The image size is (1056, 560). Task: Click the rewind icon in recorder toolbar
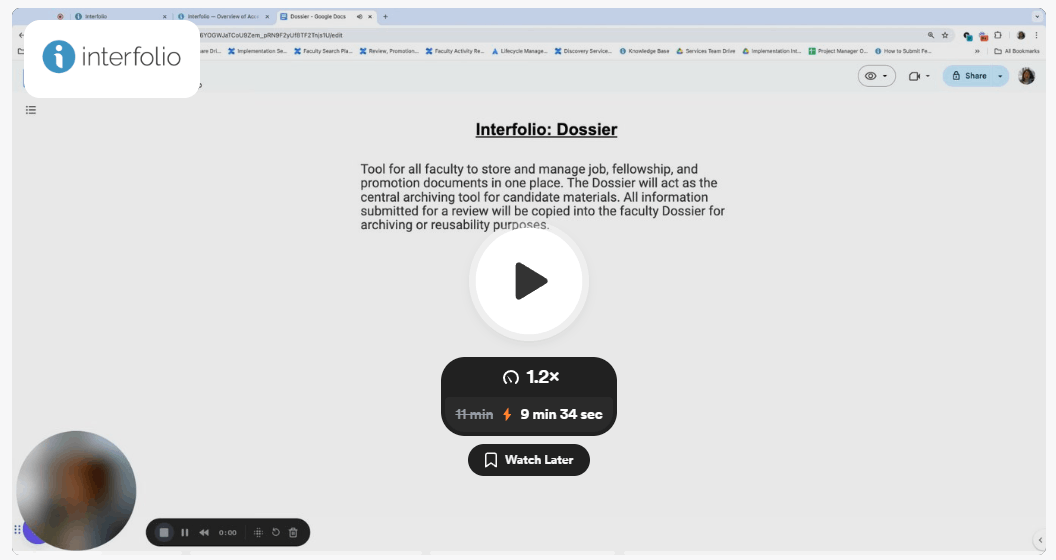click(x=204, y=533)
